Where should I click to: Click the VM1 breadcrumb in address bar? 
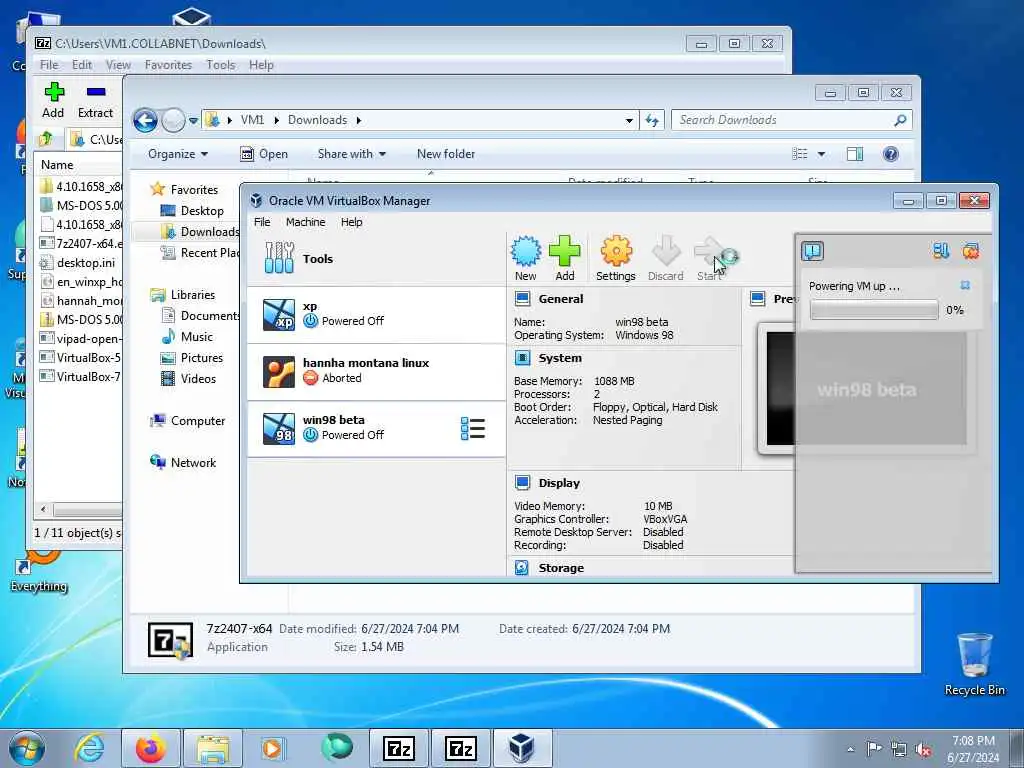point(252,120)
